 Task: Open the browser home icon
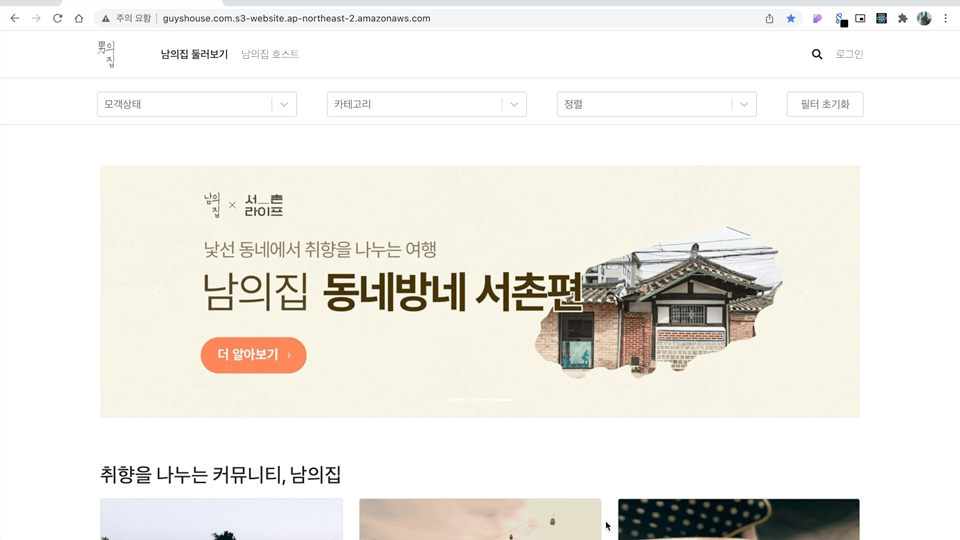79,18
